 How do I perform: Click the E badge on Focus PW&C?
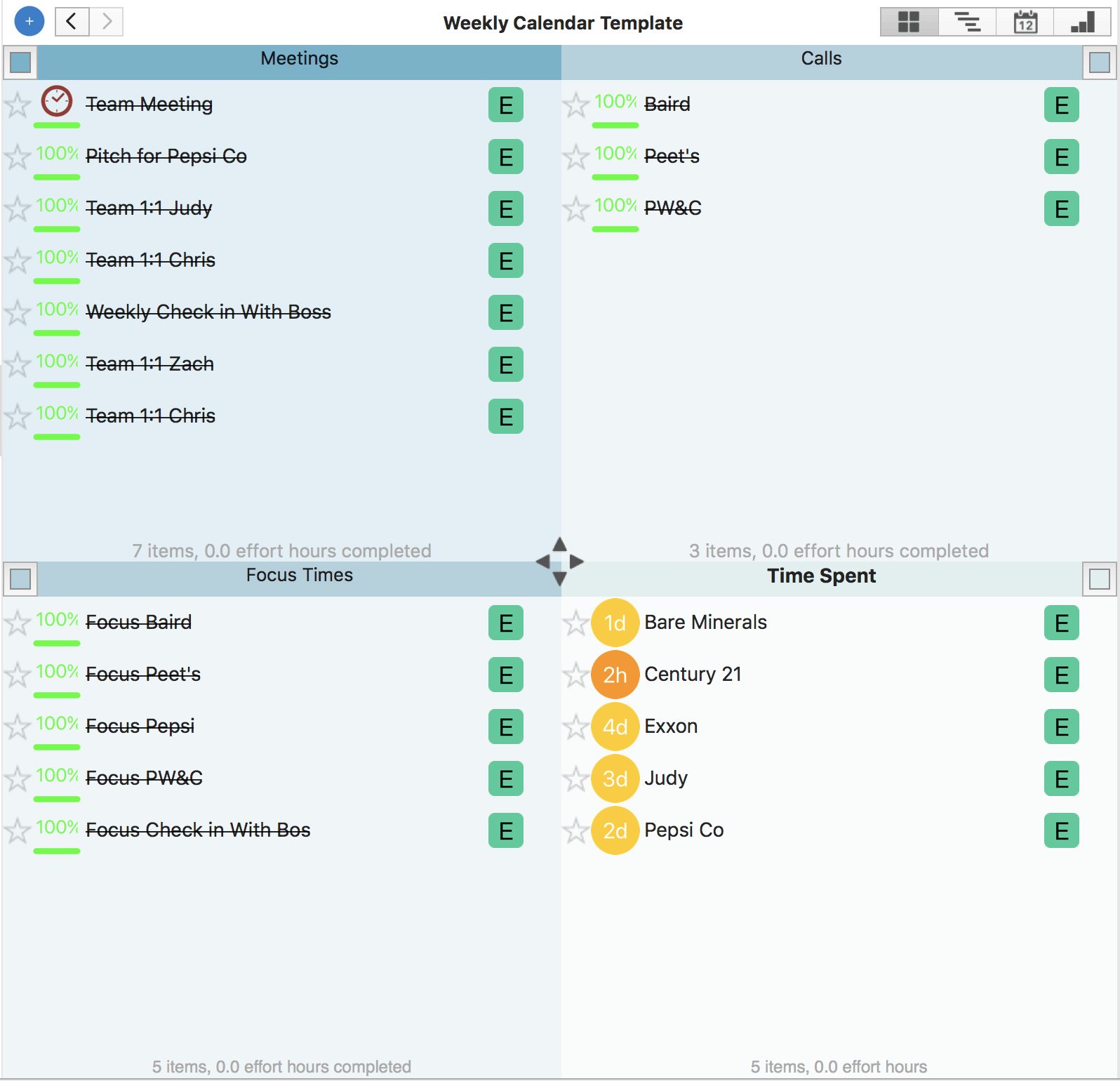(506, 779)
